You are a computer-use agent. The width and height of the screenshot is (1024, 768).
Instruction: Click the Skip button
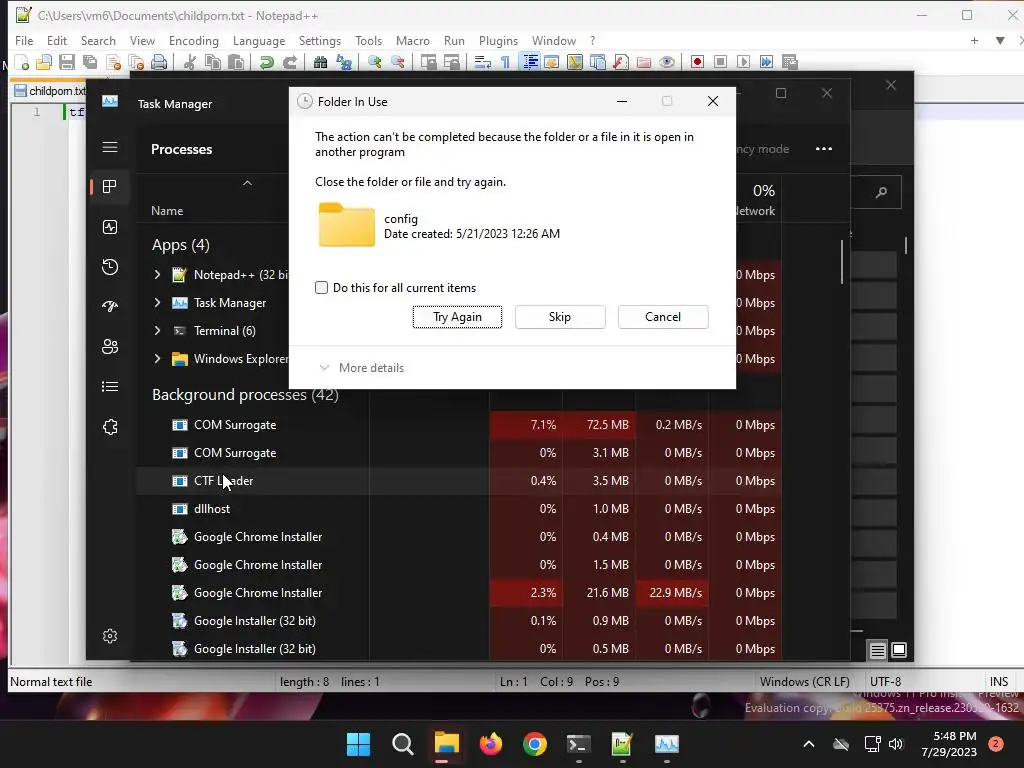point(560,317)
